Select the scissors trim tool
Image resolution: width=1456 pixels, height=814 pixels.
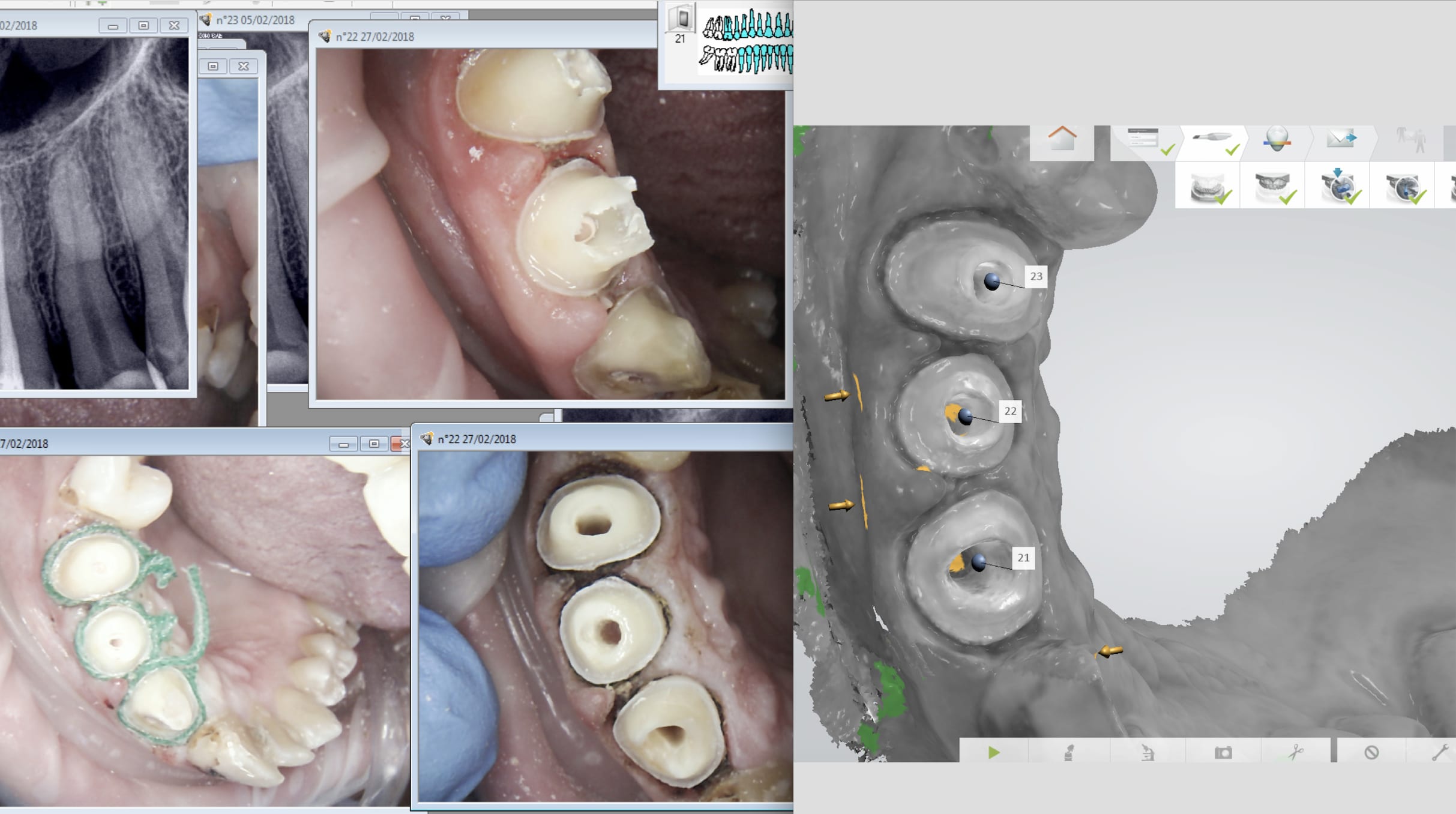click(x=1295, y=752)
